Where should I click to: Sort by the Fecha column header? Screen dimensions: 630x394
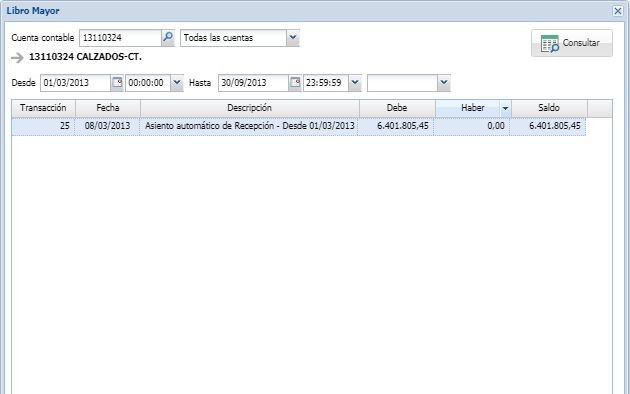pyautogui.click(x=108, y=108)
